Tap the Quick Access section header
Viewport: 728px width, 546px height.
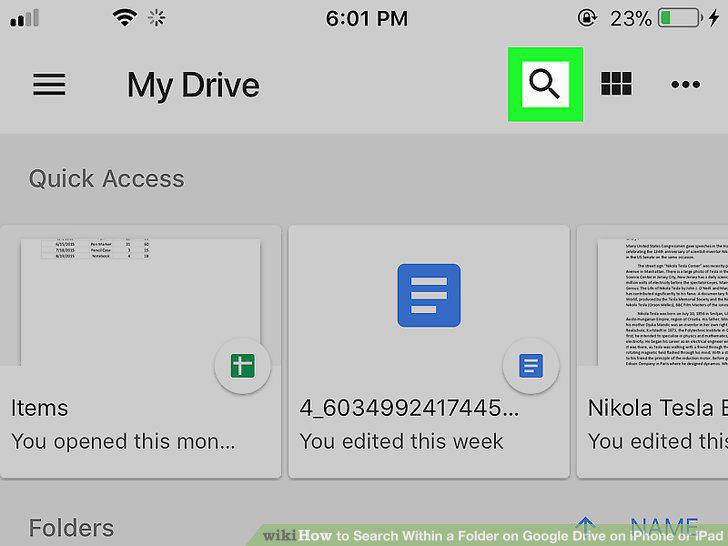tap(106, 179)
